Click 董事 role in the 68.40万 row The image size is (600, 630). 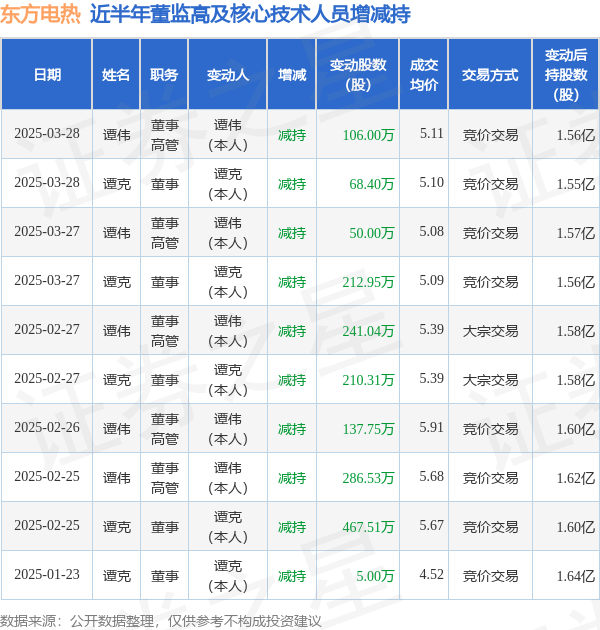click(x=165, y=184)
